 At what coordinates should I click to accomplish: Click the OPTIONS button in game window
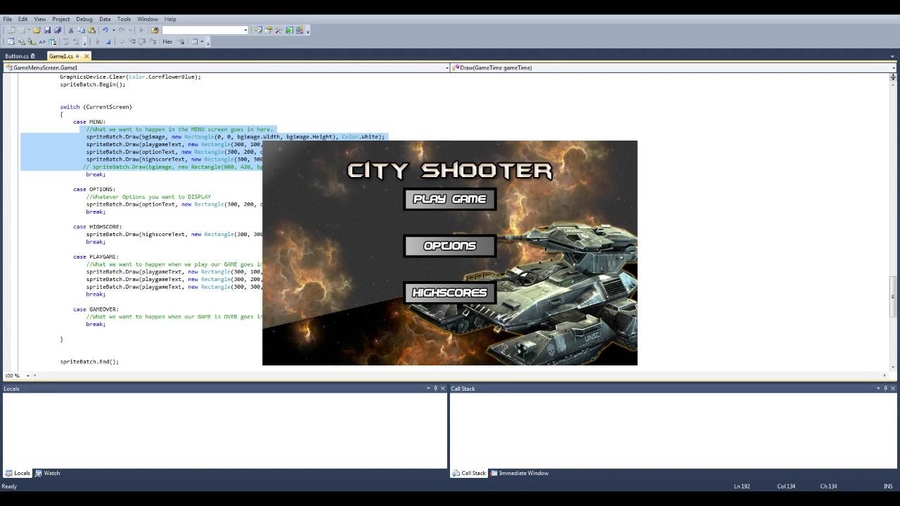pos(450,246)
